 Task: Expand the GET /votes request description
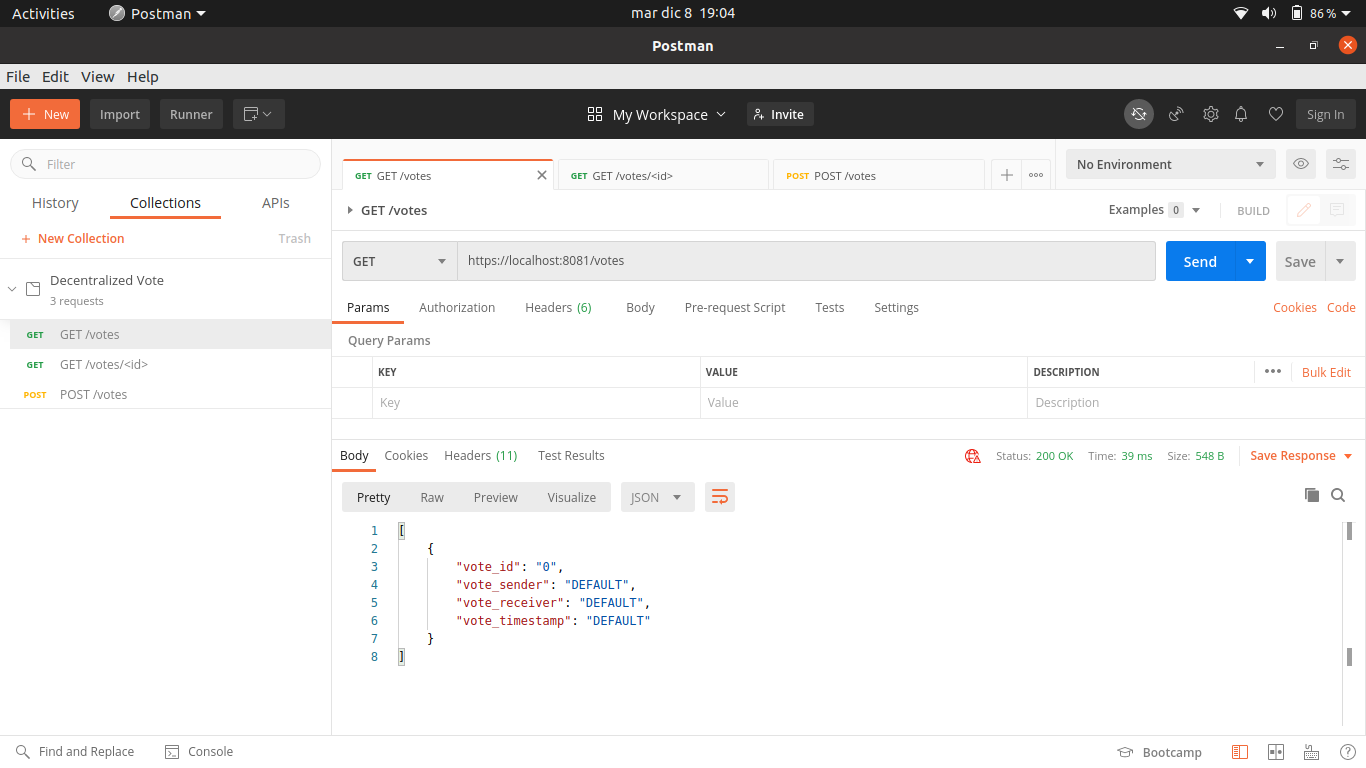[350, 210]
